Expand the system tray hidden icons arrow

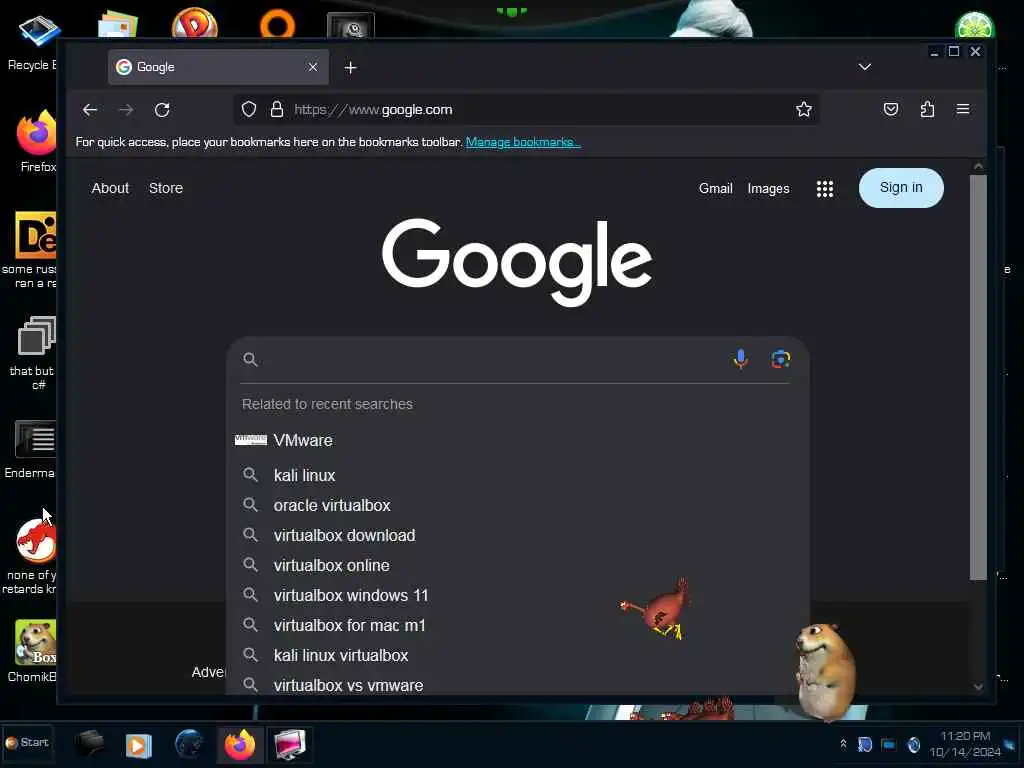[x=843, y=744]
